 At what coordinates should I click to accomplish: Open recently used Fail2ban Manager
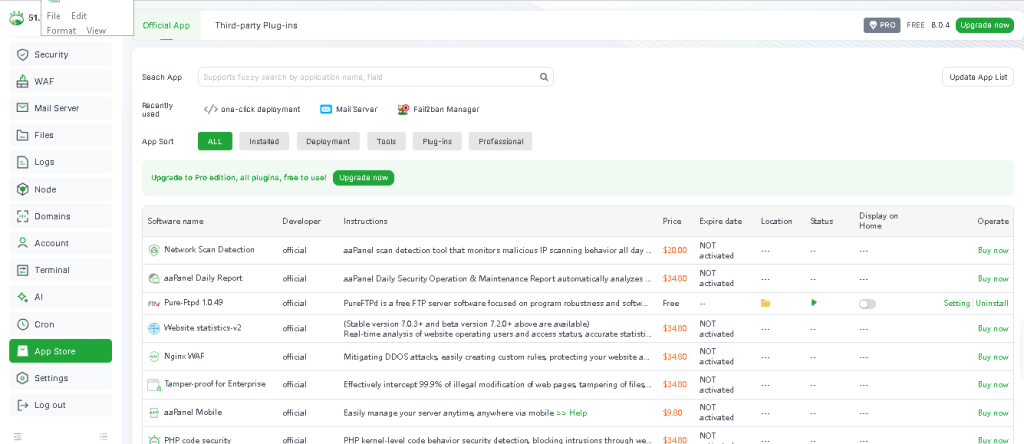click(x=438, y=110)
